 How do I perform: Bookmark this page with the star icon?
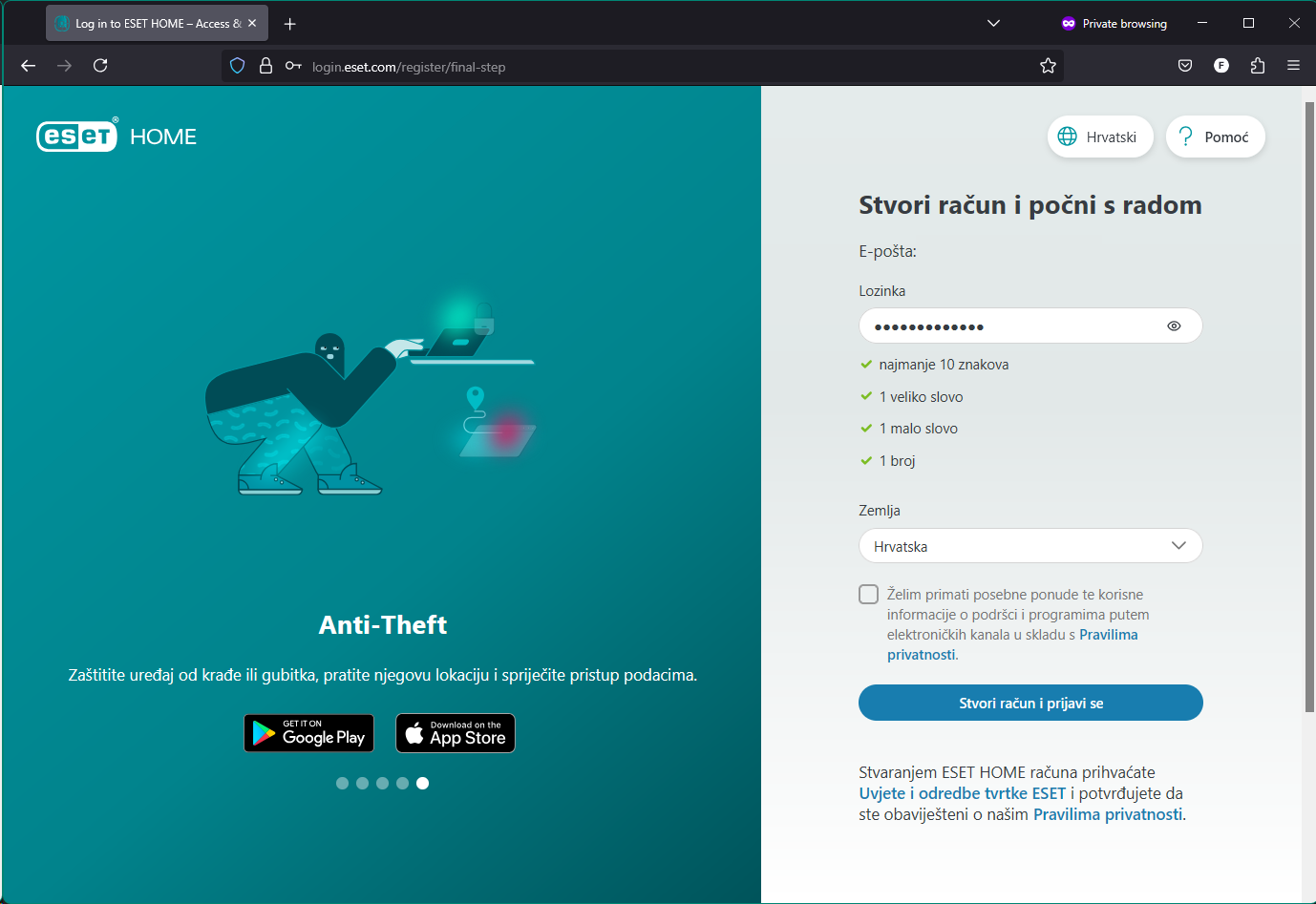1048,66
